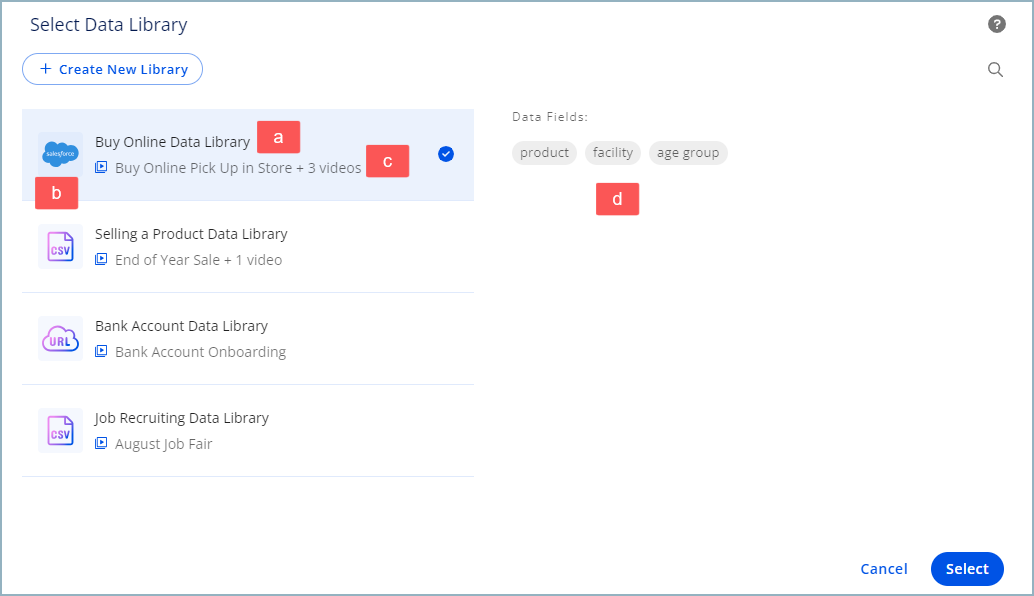The height and width of the screenshot is (596, 1034).
Task: Toggle the blue selected checkmark on Buy Online library
Action: (446, 154)
